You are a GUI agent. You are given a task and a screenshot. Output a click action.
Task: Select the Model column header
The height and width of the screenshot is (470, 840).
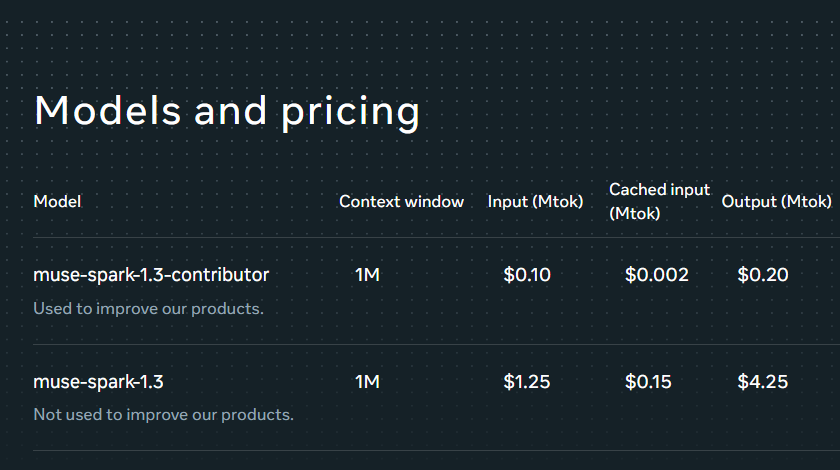coord(57,202)
